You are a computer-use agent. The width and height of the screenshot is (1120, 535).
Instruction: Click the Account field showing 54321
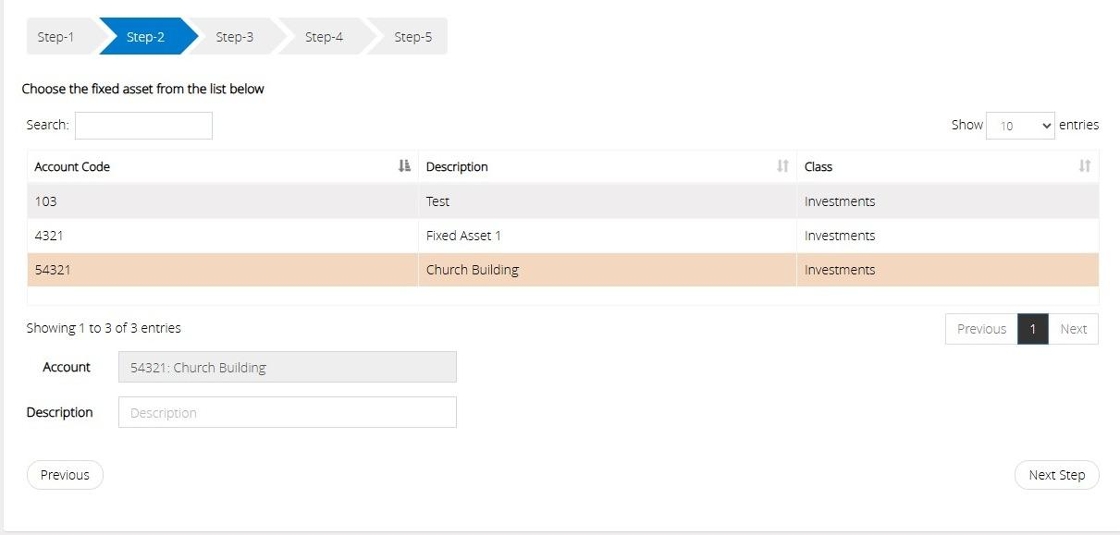287,368
